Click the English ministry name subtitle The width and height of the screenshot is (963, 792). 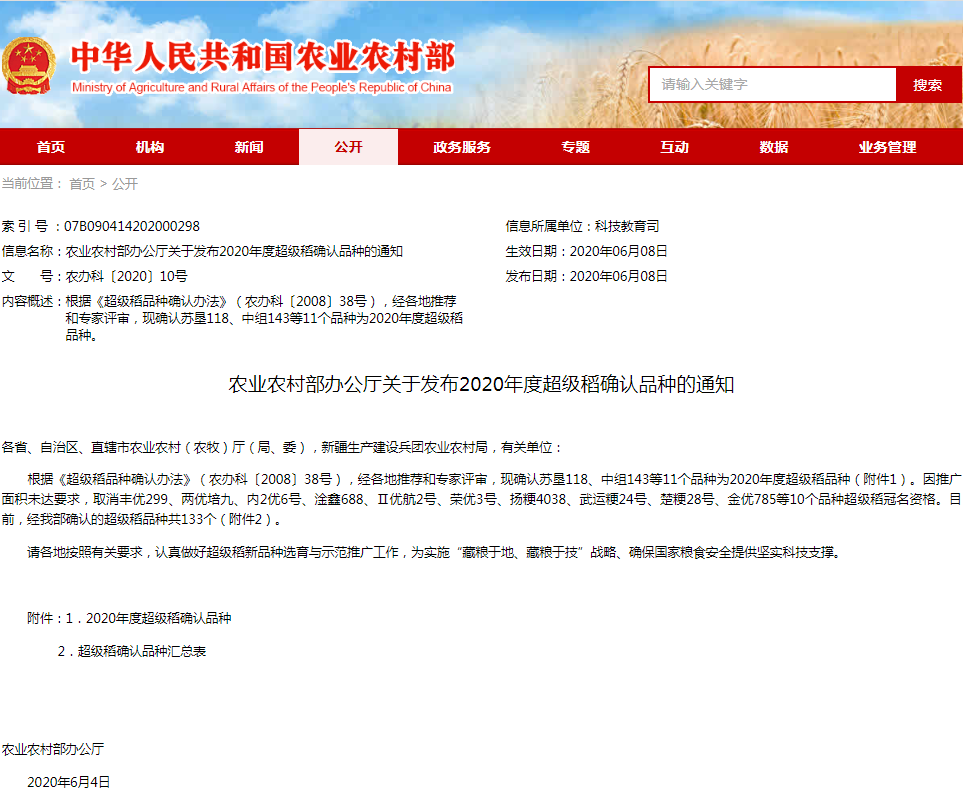click(262, 88)
